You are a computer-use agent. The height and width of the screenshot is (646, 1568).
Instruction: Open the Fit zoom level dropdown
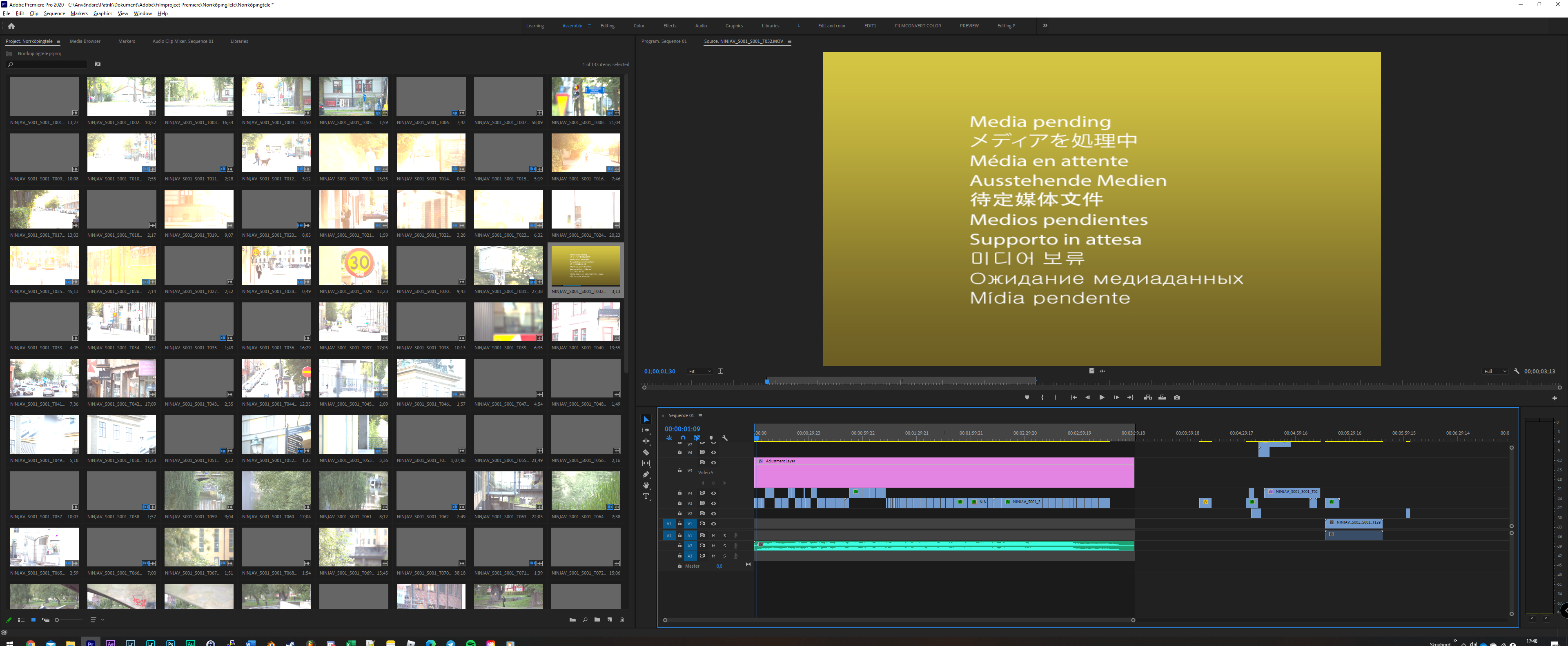click(699, 371)
